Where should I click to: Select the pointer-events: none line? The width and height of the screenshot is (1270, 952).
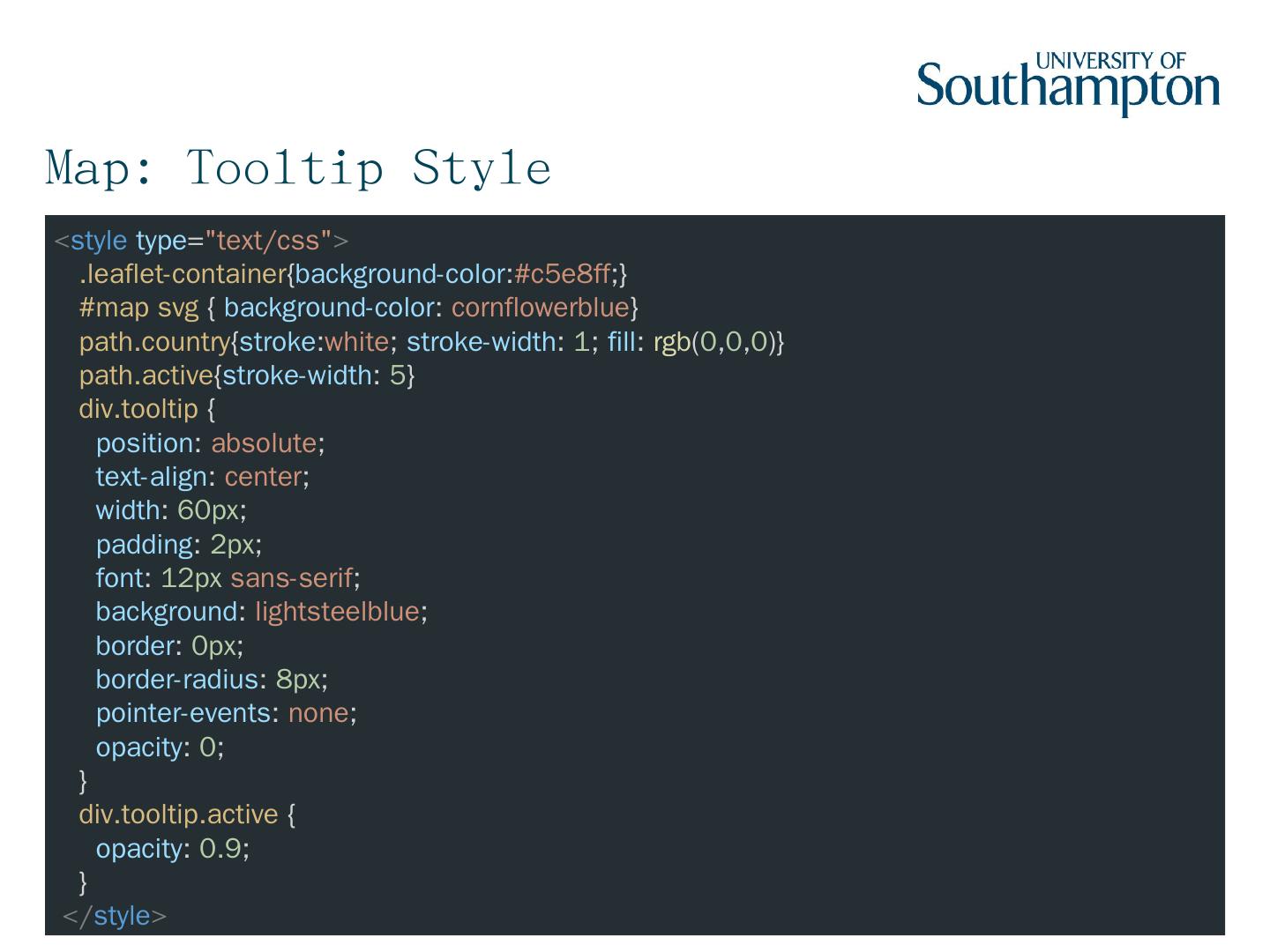(x=226, y=713)
